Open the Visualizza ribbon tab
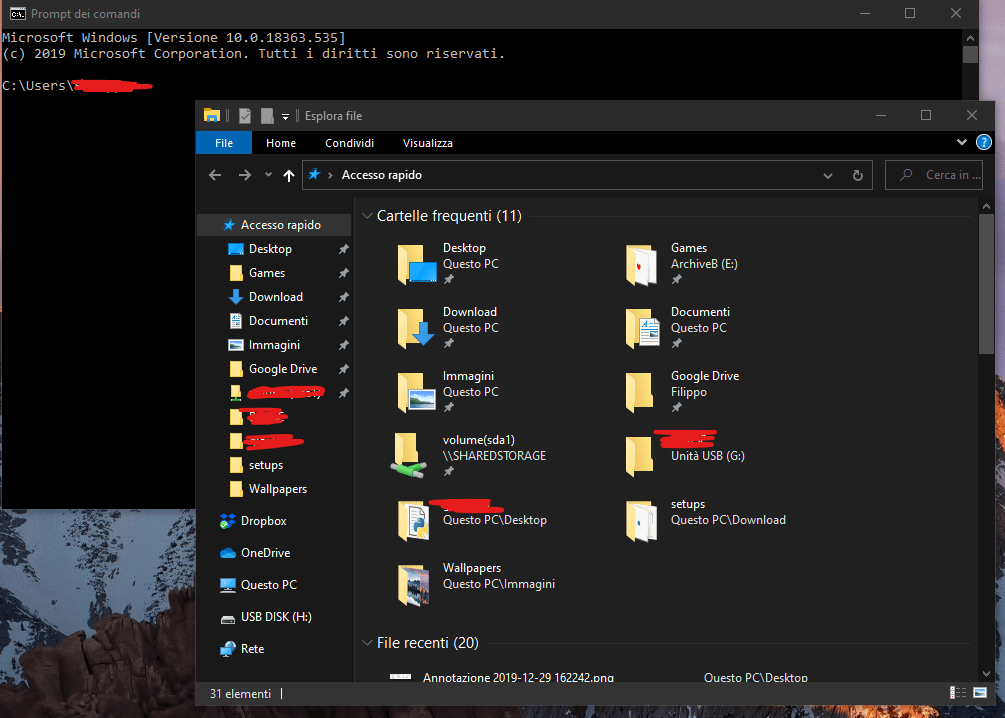The width and height of the screenshot is (1005, 718). 427,142
